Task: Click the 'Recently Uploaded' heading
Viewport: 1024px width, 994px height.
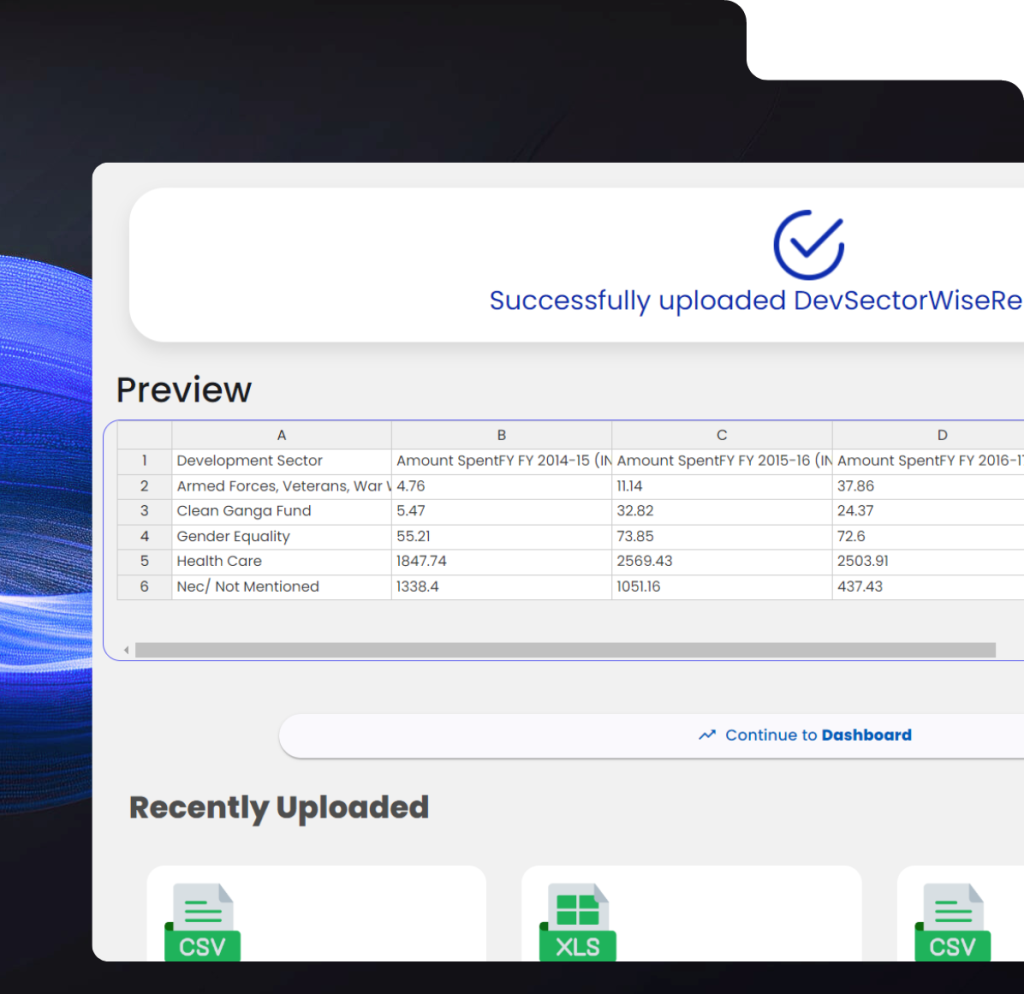Action: [279, 809]
